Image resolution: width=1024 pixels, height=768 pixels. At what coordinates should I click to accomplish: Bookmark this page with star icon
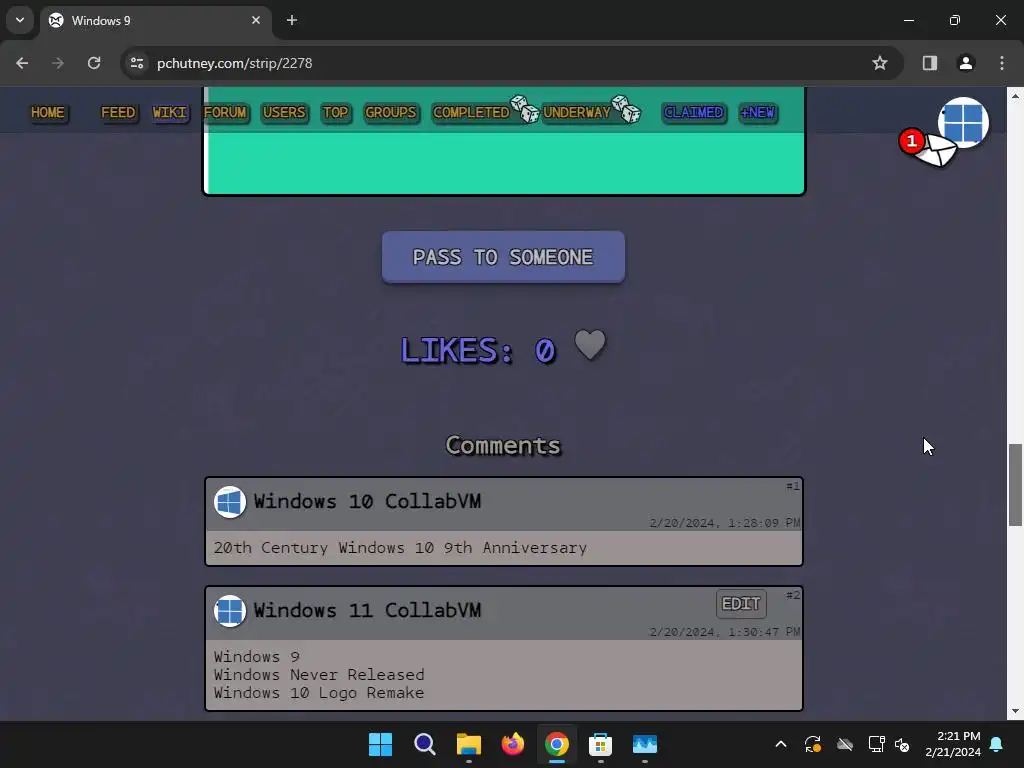point(880,63)
